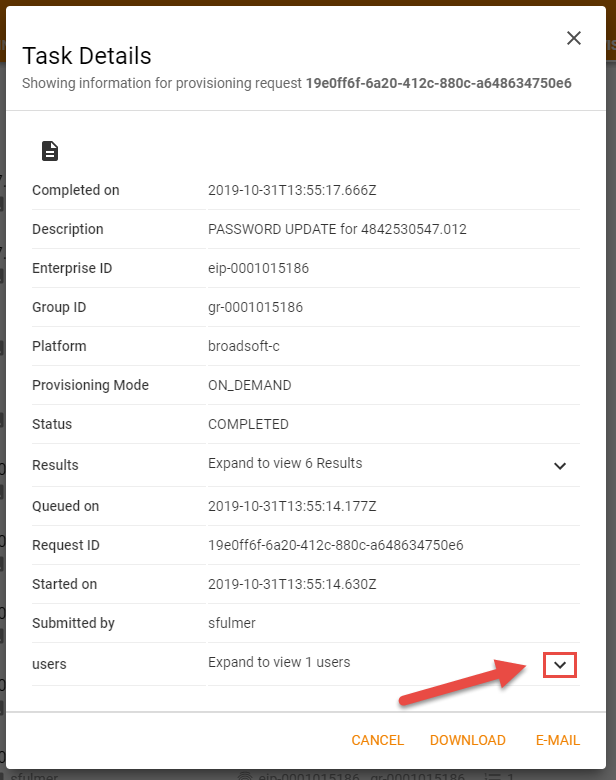Select the Request ID value in the table
This screenshot has height=780, width=616.
pyautogui.click(x=335, y=545)
